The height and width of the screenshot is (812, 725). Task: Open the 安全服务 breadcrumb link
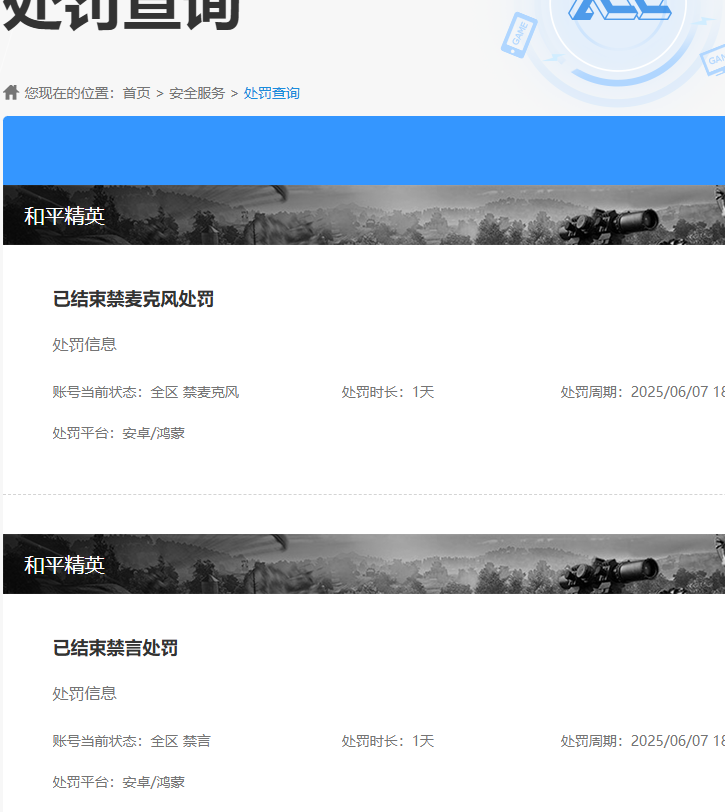pos(197,93)
